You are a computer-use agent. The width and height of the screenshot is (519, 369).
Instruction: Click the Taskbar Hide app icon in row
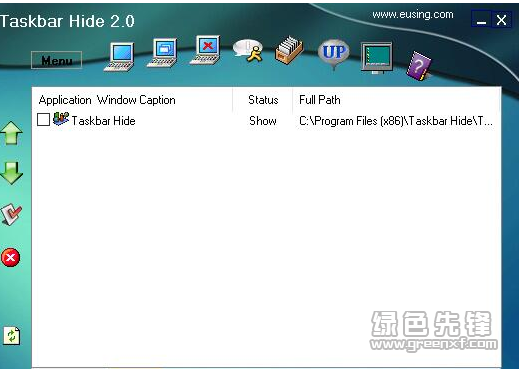pyautogui.click(x=61, y=119)
